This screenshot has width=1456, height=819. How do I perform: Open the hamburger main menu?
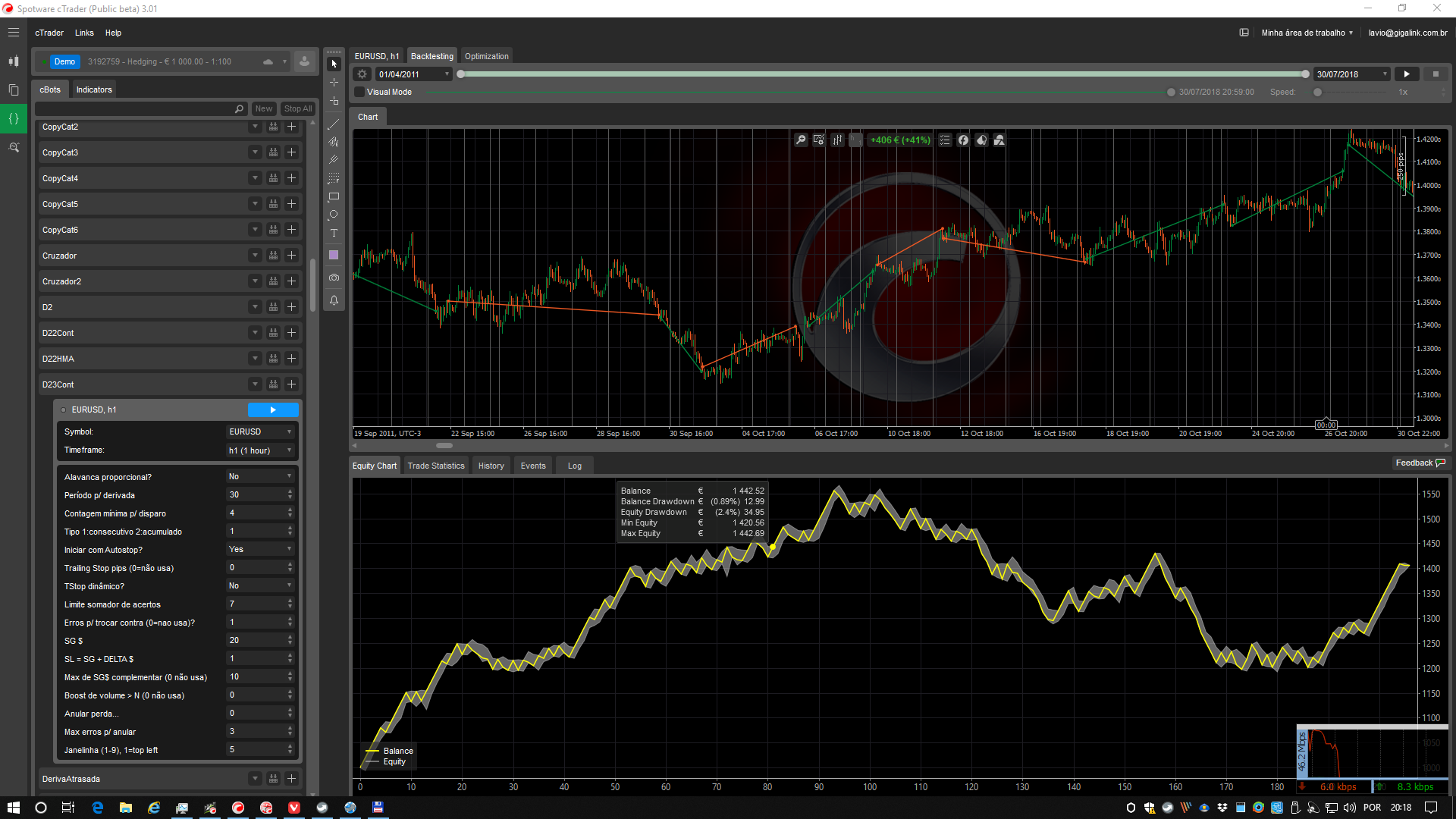point(14,33)
